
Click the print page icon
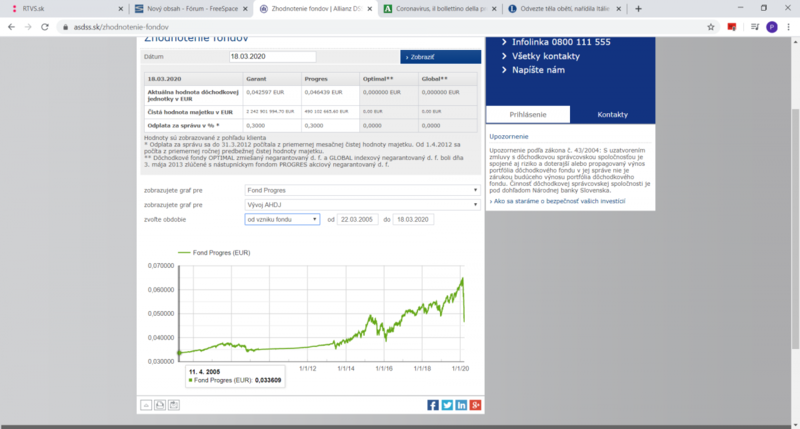tap(160, 405)
